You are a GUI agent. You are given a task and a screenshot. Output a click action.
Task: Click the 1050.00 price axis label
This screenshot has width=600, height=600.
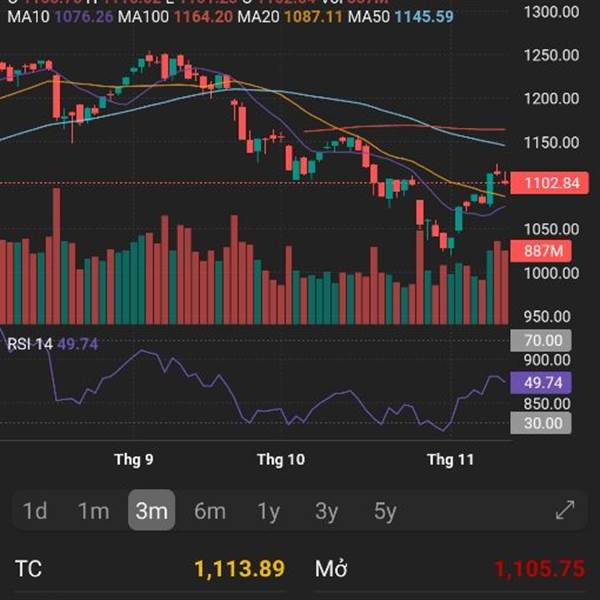pyautogui.click(x=551, y=229)
